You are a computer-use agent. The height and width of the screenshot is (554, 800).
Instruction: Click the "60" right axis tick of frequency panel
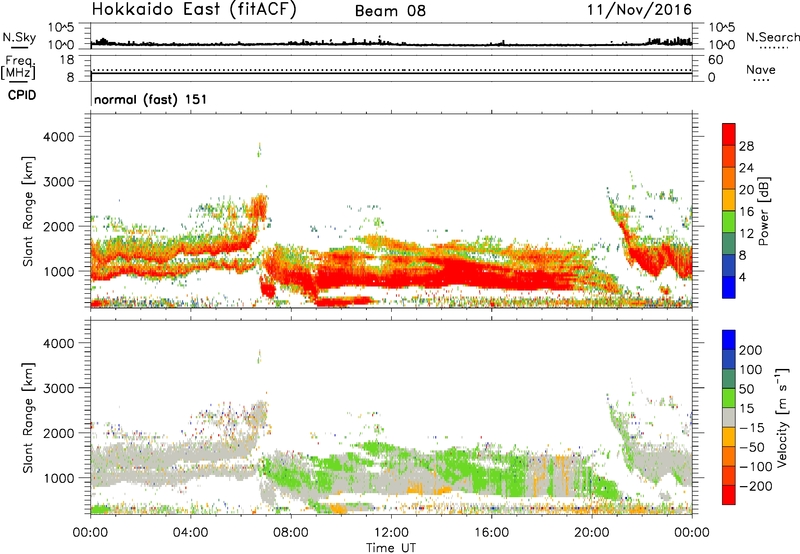(x=715, y=60)
